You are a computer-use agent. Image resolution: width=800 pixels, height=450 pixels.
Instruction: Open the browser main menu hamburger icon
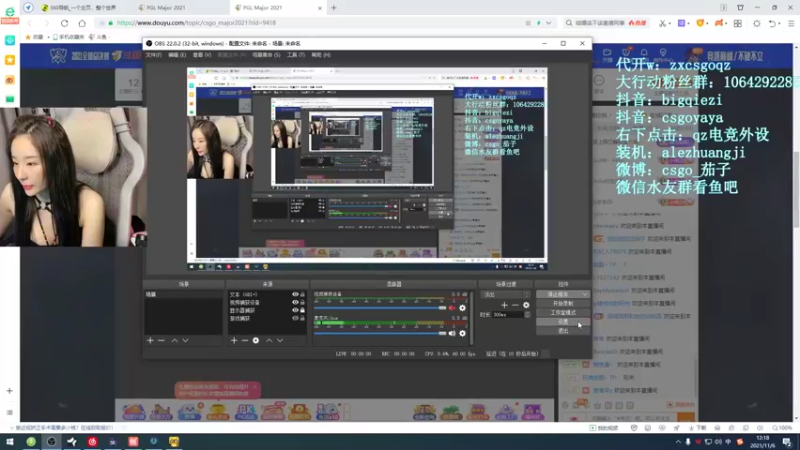(791, 23)
